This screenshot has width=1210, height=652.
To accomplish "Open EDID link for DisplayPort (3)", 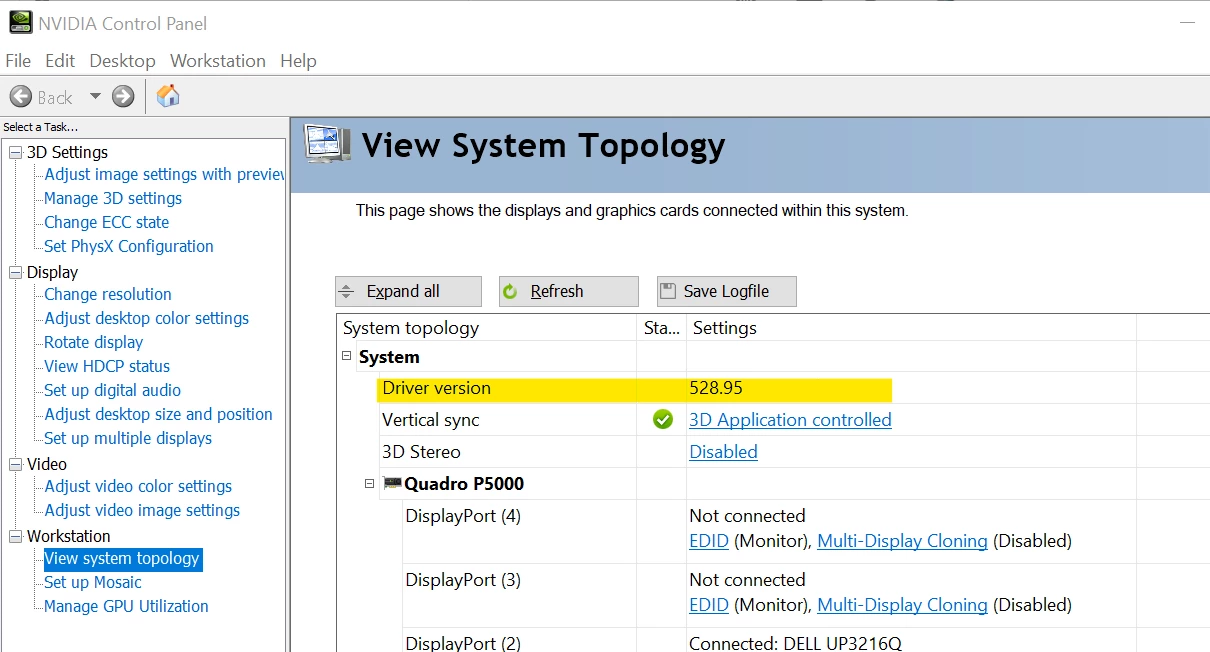I will (709, 605).
